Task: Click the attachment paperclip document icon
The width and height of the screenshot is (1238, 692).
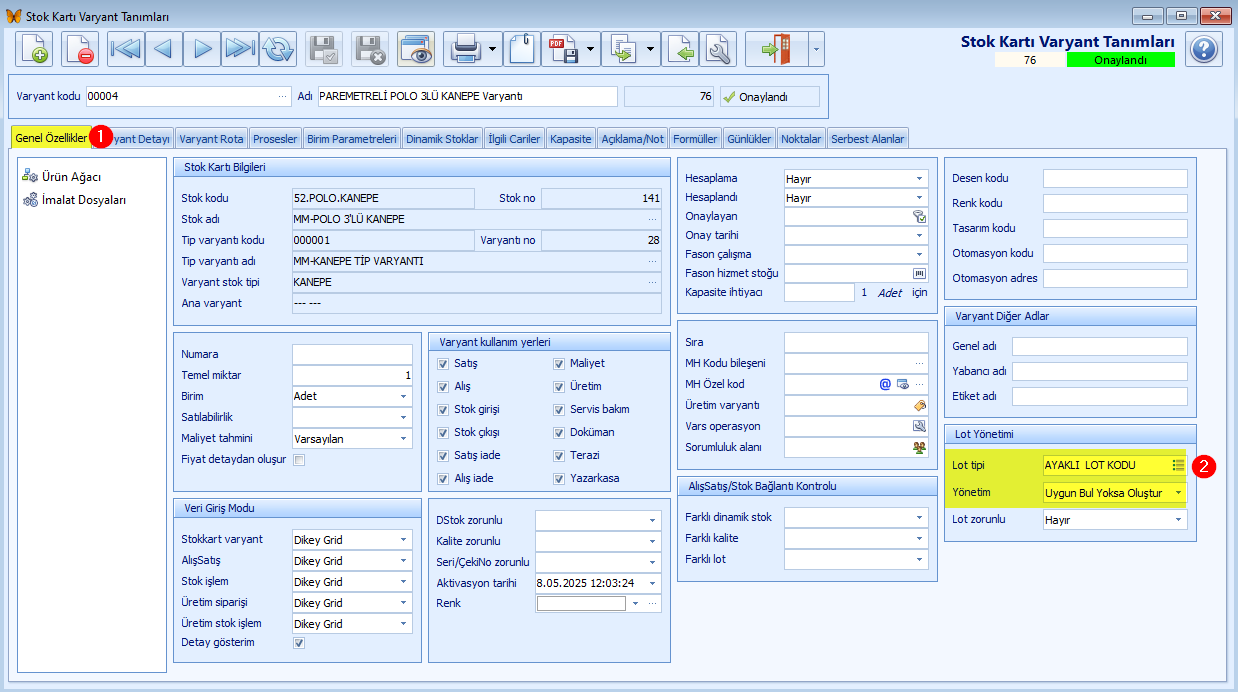Action: pos(522,49)
